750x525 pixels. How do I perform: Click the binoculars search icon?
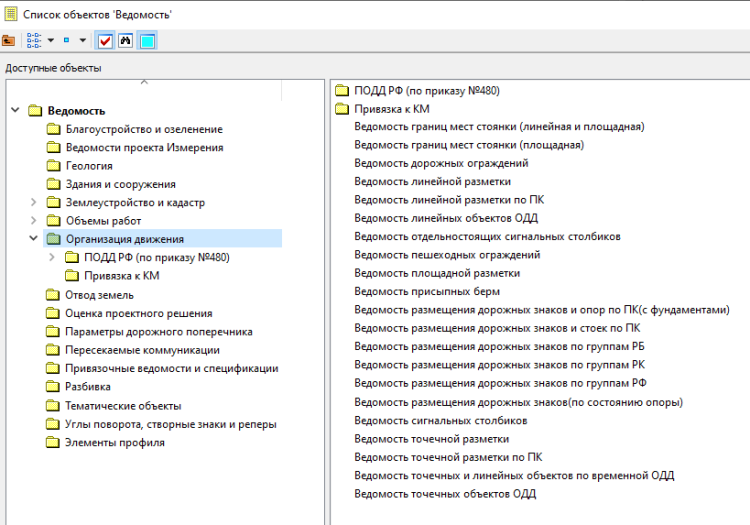click(x=126, y=41)
